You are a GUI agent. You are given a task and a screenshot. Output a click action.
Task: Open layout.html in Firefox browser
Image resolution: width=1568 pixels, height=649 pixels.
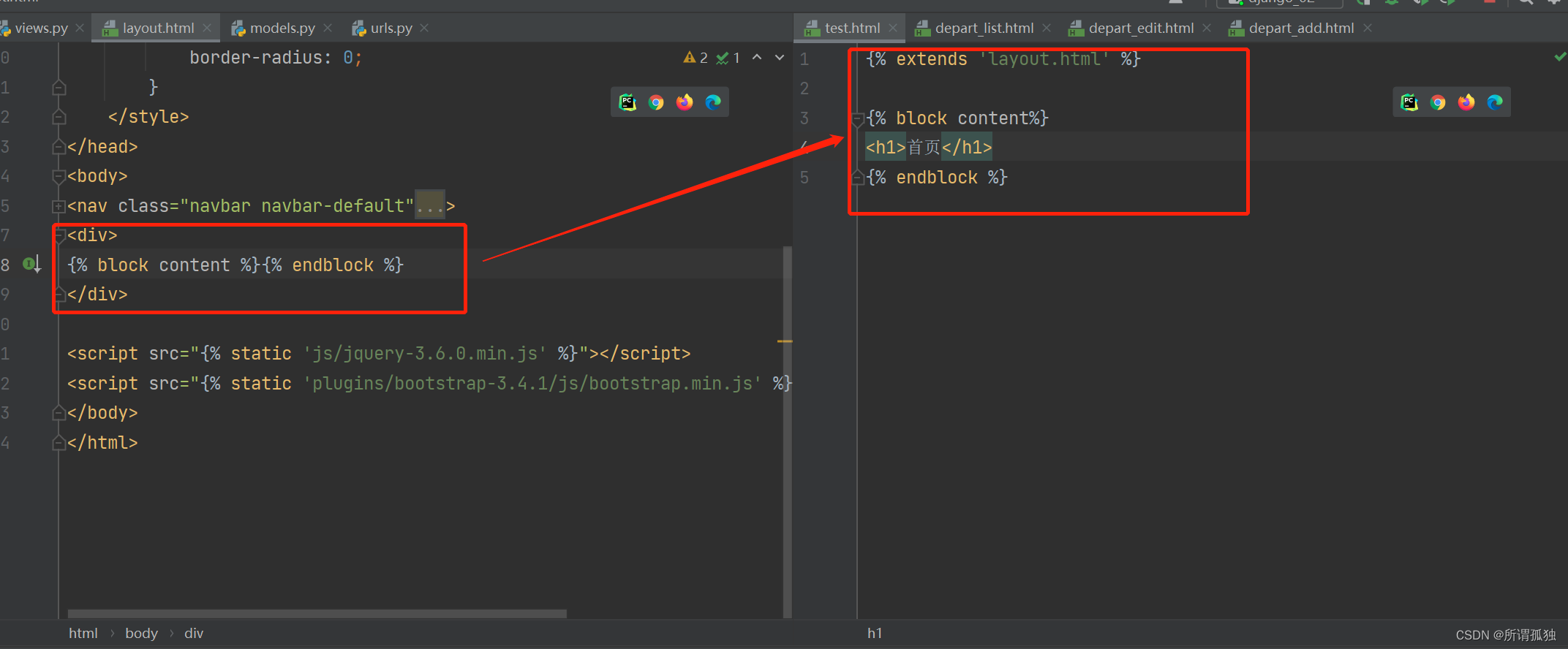coord(685,102)
